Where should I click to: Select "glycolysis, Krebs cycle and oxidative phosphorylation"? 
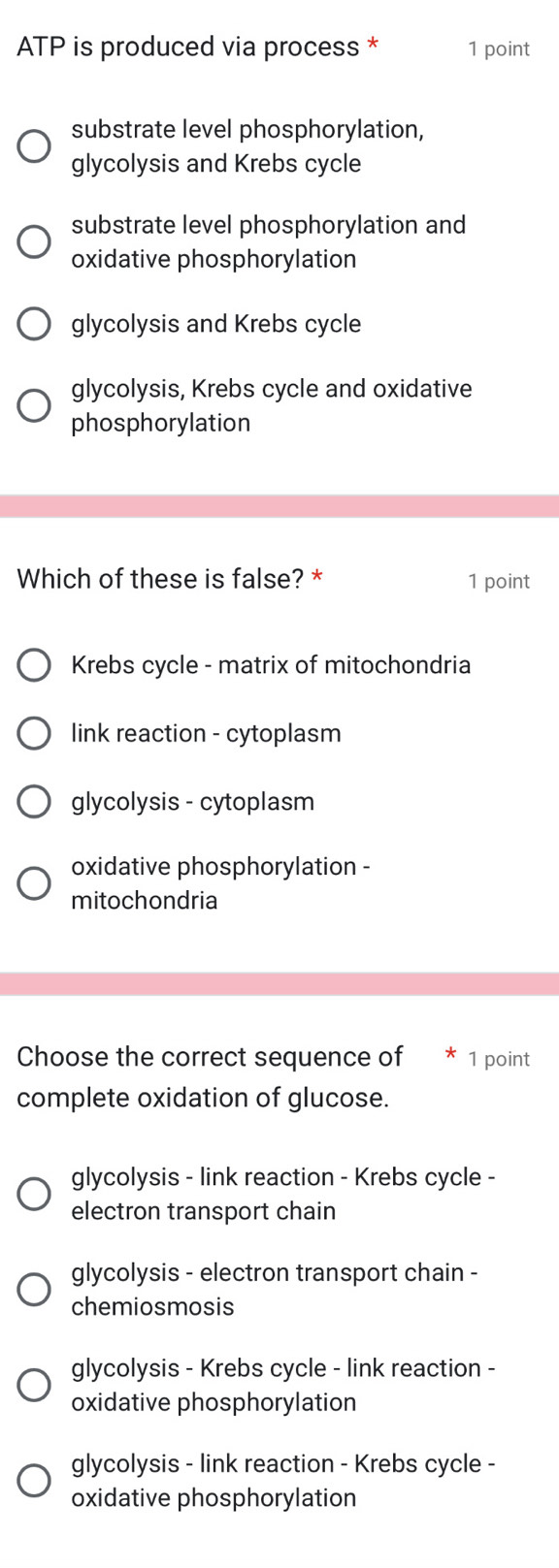point(34,404)
